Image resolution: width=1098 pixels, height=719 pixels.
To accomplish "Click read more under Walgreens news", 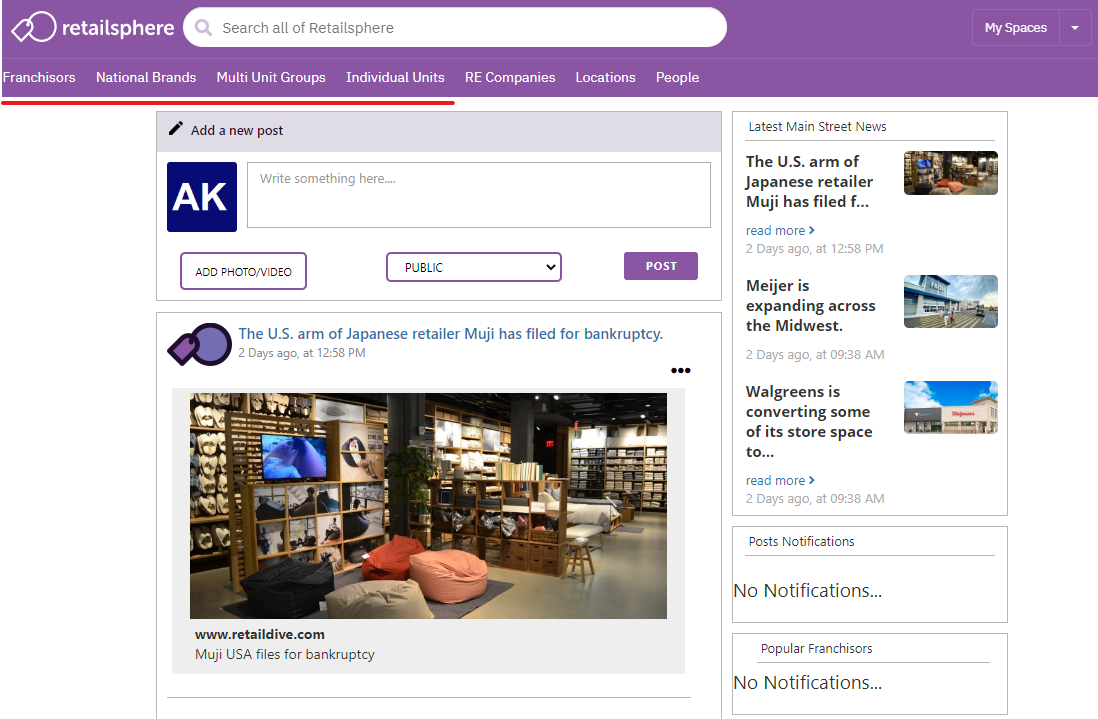I will (x=775, y=480).
